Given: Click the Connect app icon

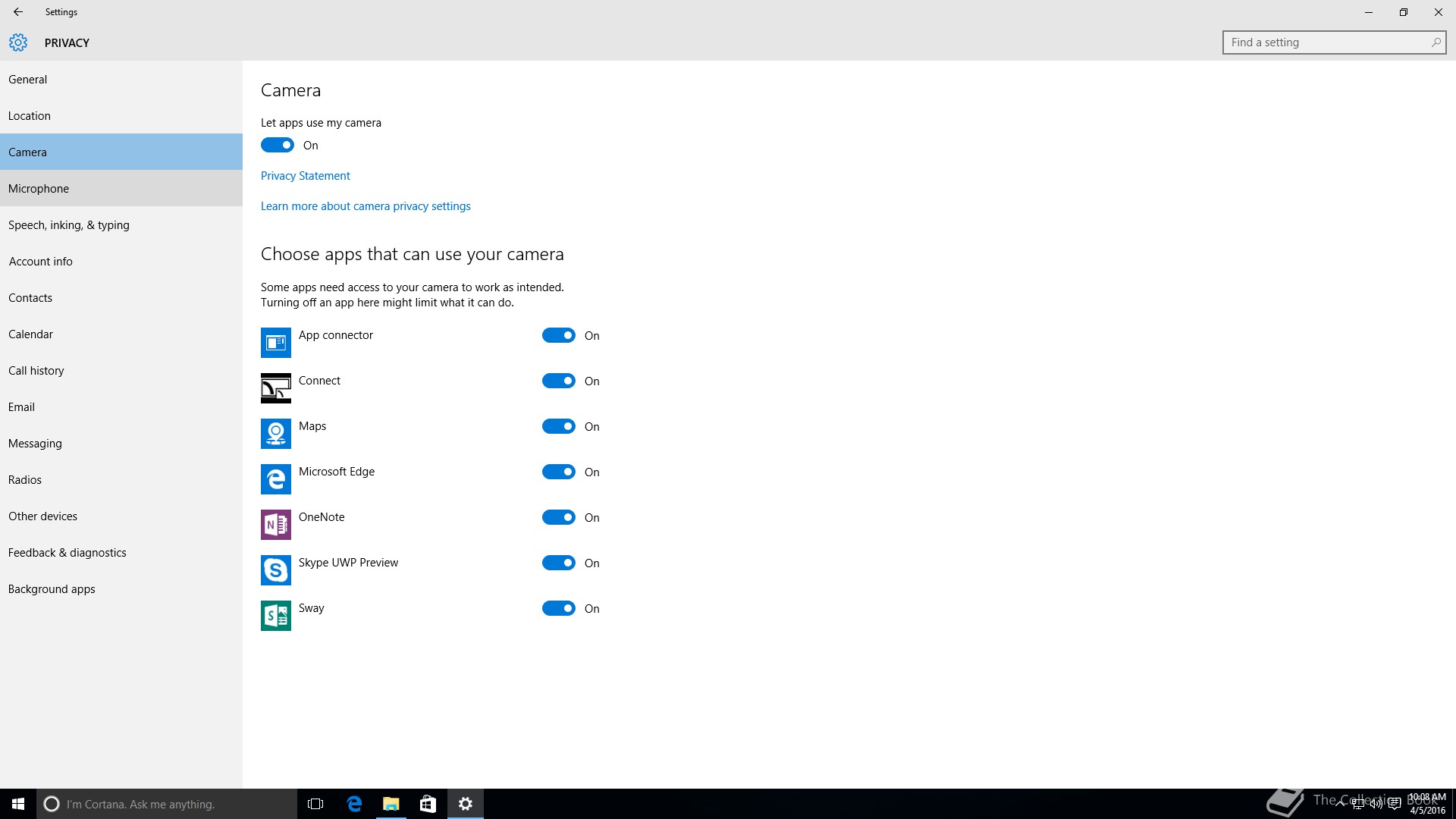Looking at the screenshot, I should pyautogui.click(x=276, y=388).
